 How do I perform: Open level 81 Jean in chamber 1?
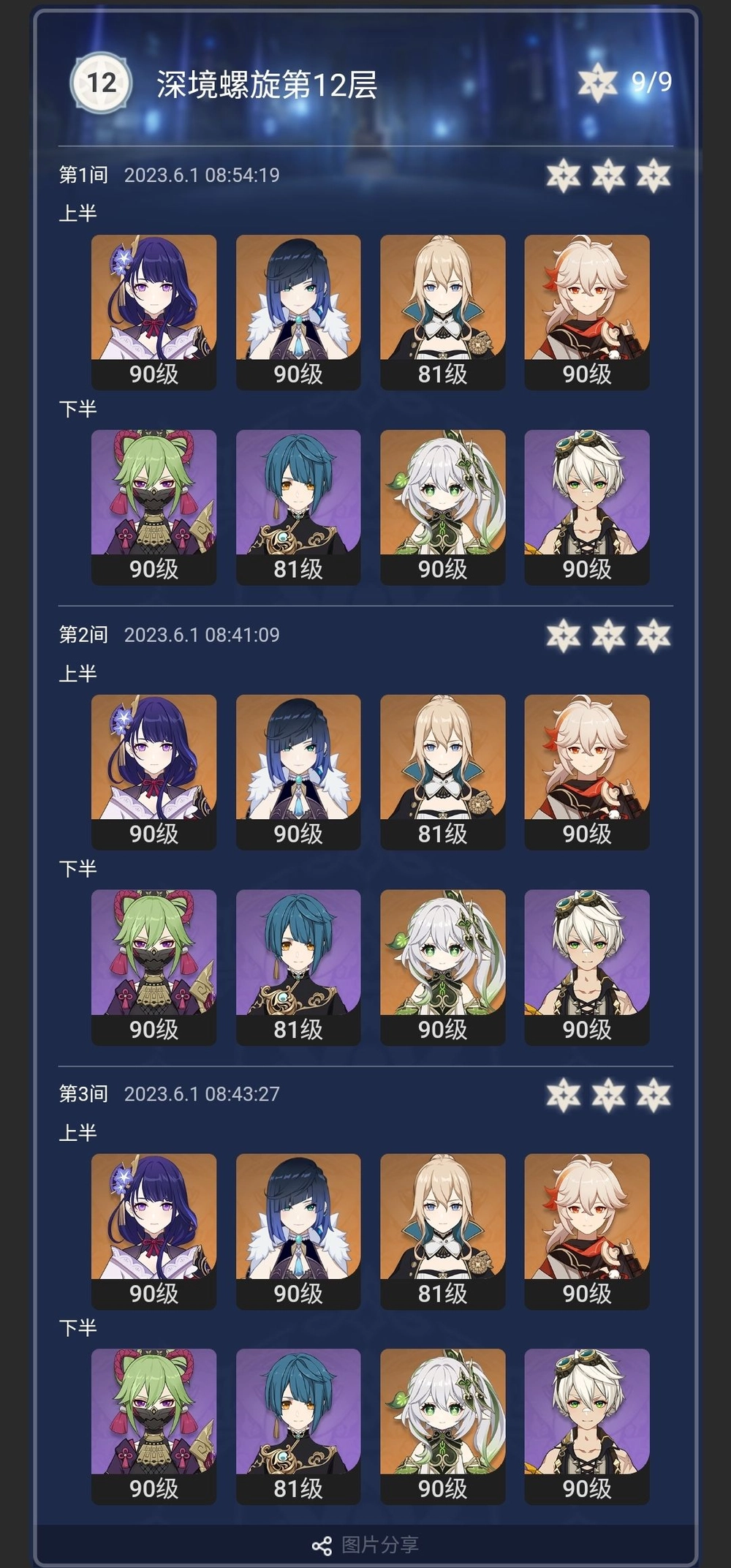pyautogui.click(x=443, y=312)
